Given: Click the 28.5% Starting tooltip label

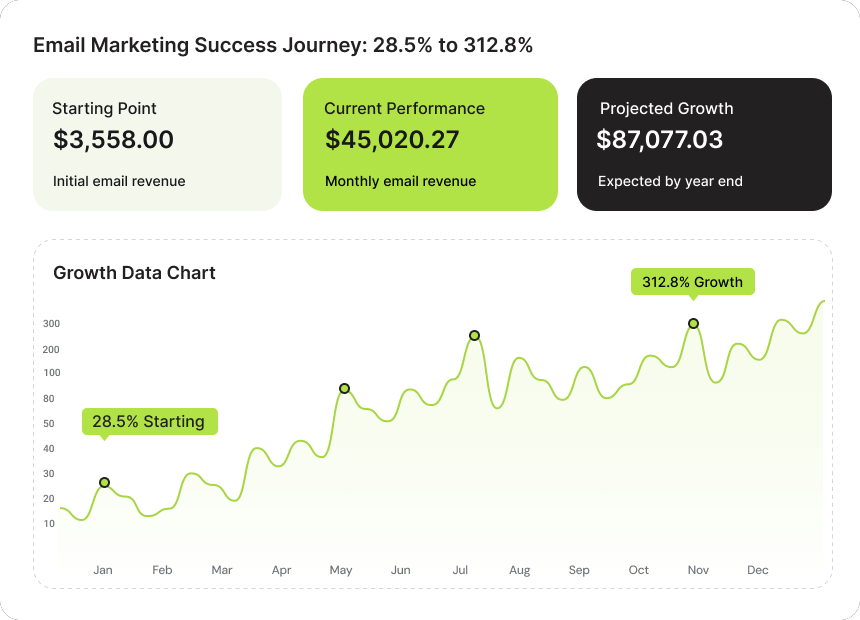Looking at the screenshot, I should 148,421.
